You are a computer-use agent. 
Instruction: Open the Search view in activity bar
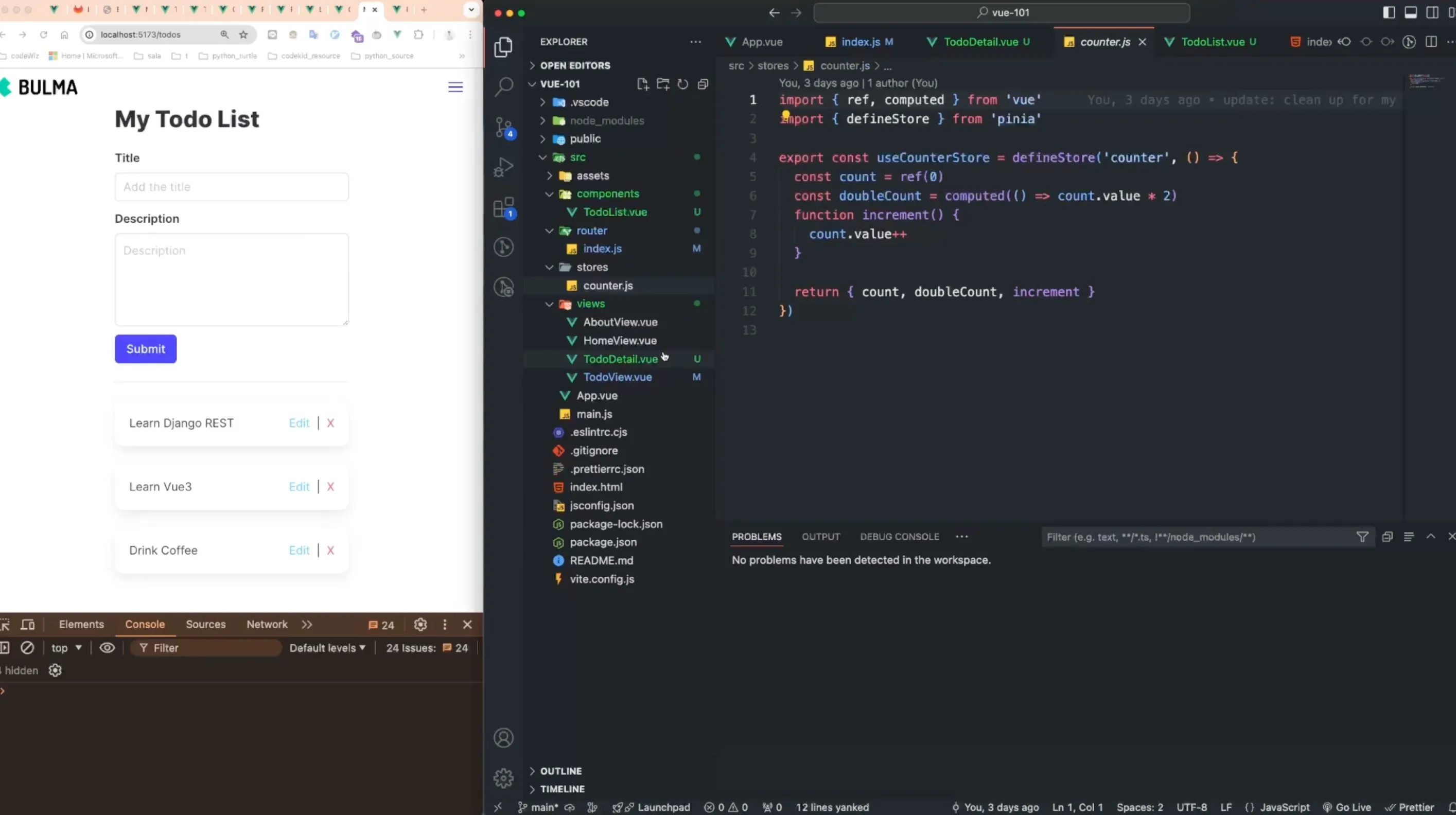tap(503, 86)
